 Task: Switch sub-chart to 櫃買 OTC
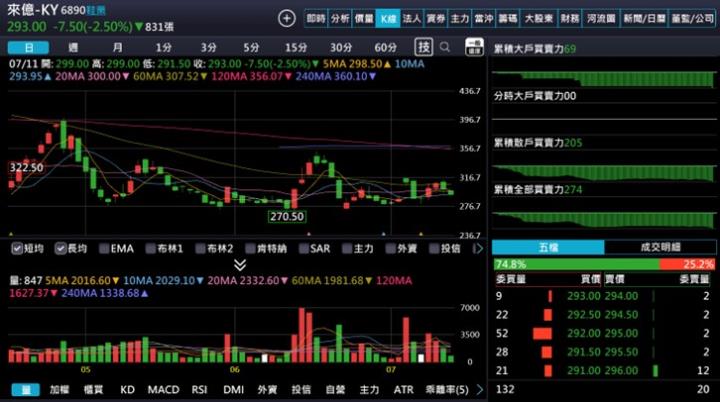point(93,390)
